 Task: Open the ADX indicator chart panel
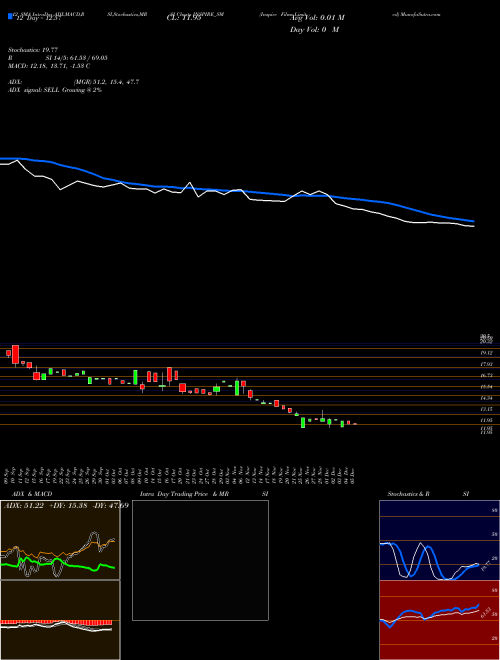click(60, 540)
